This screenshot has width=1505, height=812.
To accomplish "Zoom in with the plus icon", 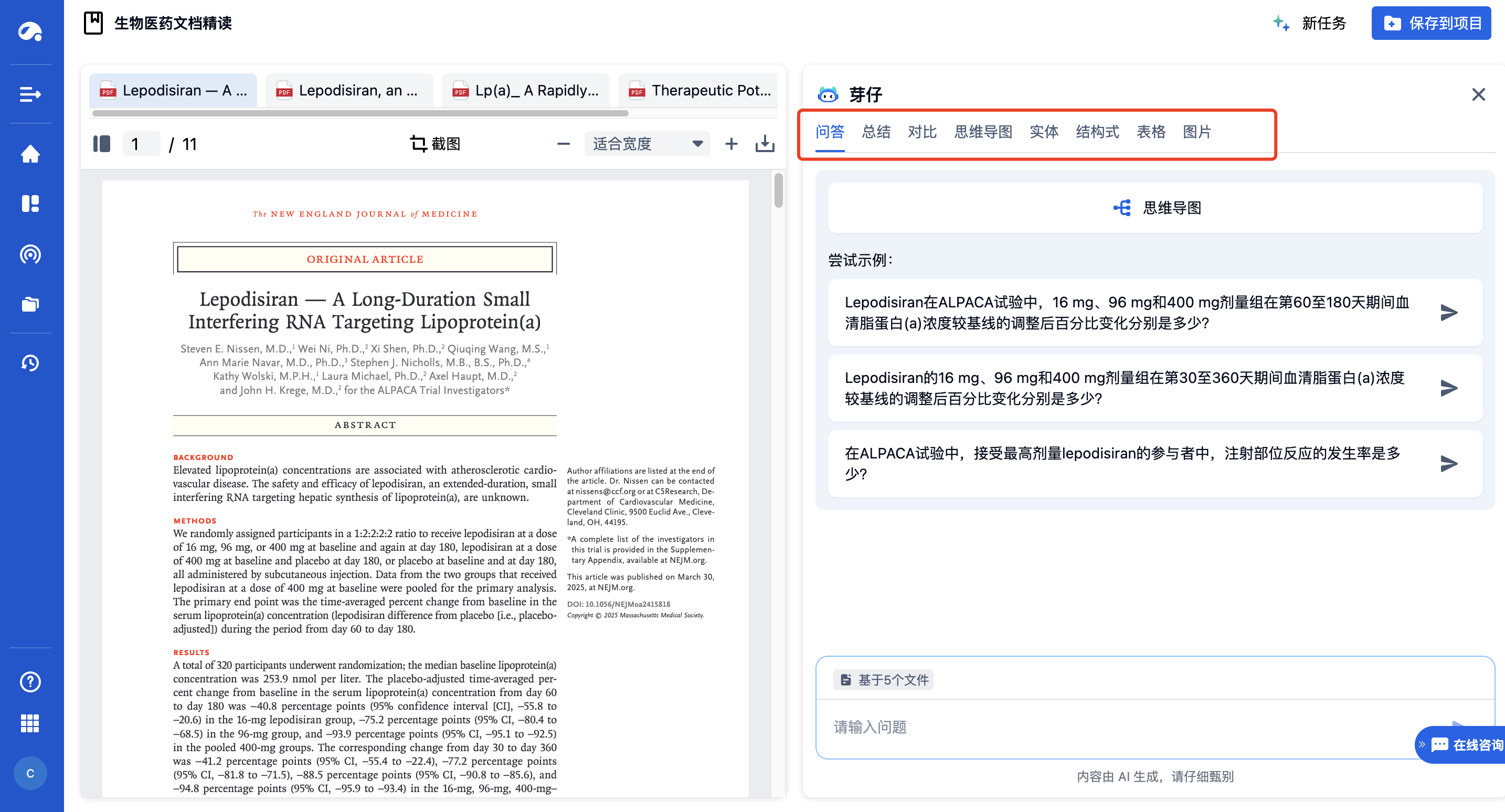I will pos(731,144).
